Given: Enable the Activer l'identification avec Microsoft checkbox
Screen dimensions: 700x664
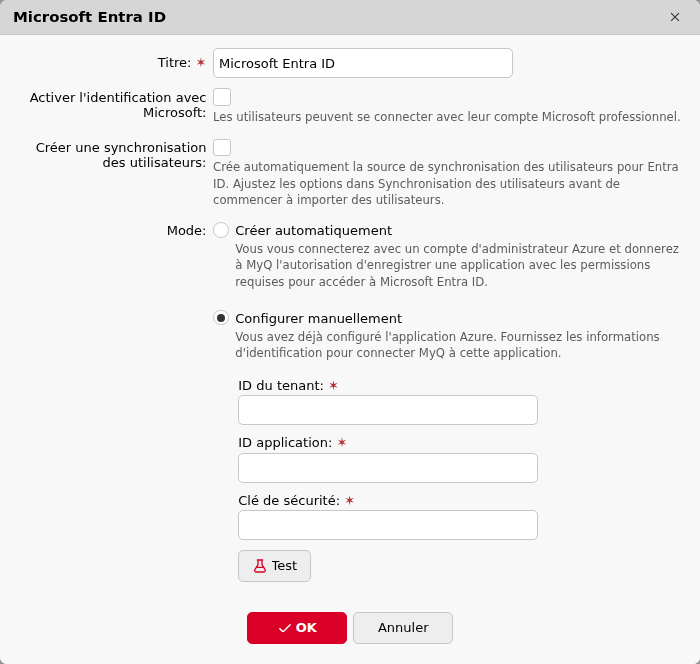Looking at the screenshot, I should click(x=222, y=97).
